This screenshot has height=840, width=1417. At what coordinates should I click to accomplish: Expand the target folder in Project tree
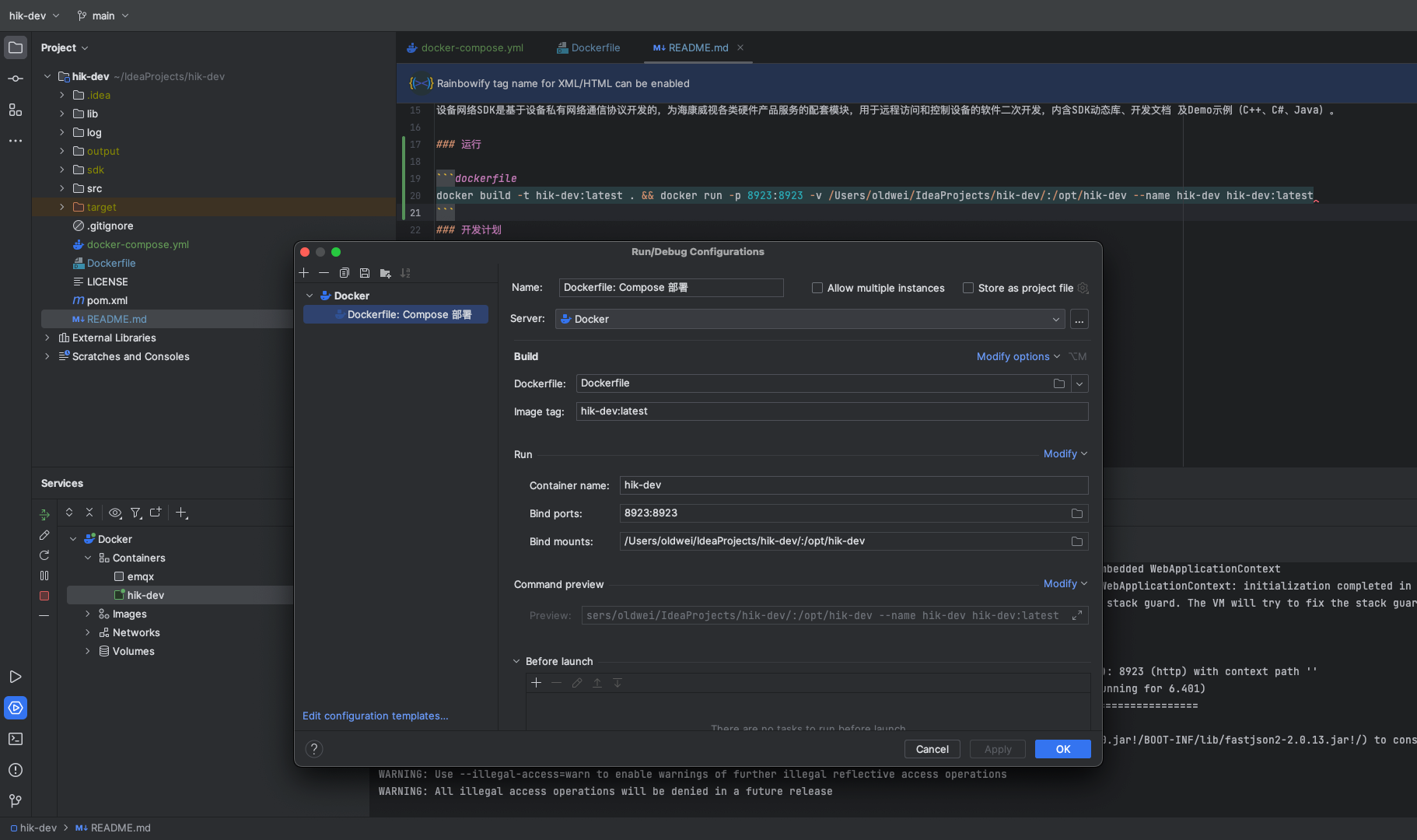[62, 207]
